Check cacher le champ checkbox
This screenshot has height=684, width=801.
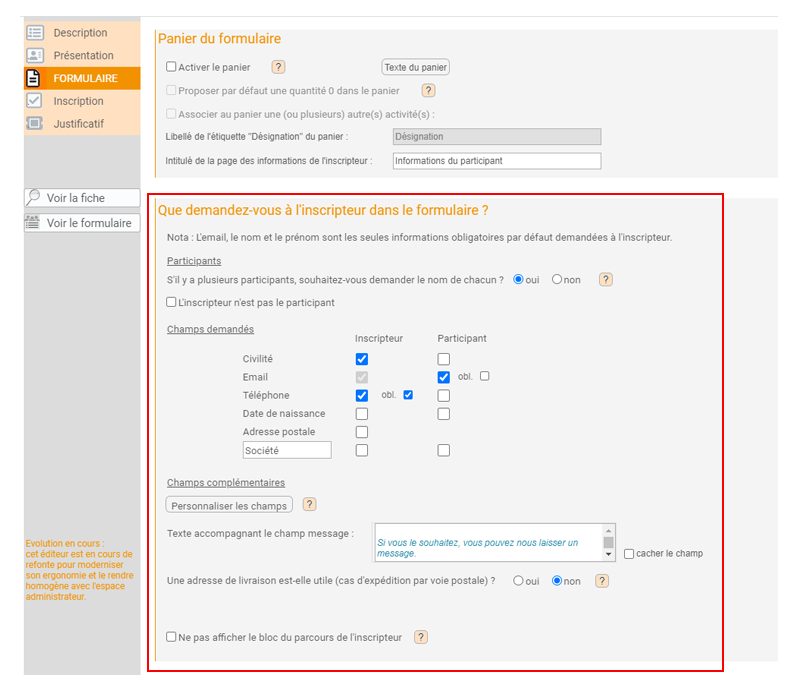[629, 554]
